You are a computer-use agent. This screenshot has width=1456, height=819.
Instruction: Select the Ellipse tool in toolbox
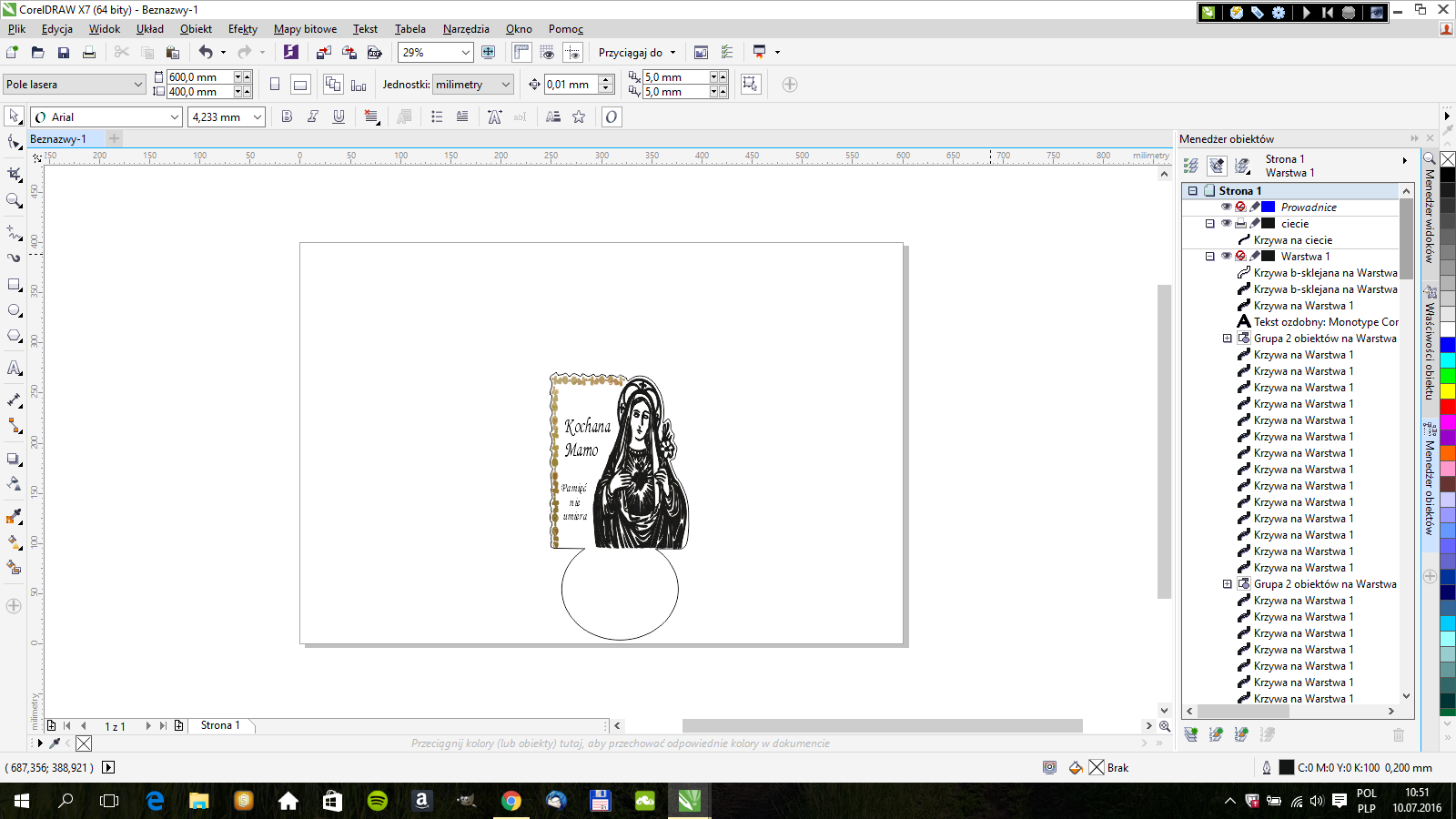pos(14,310)
